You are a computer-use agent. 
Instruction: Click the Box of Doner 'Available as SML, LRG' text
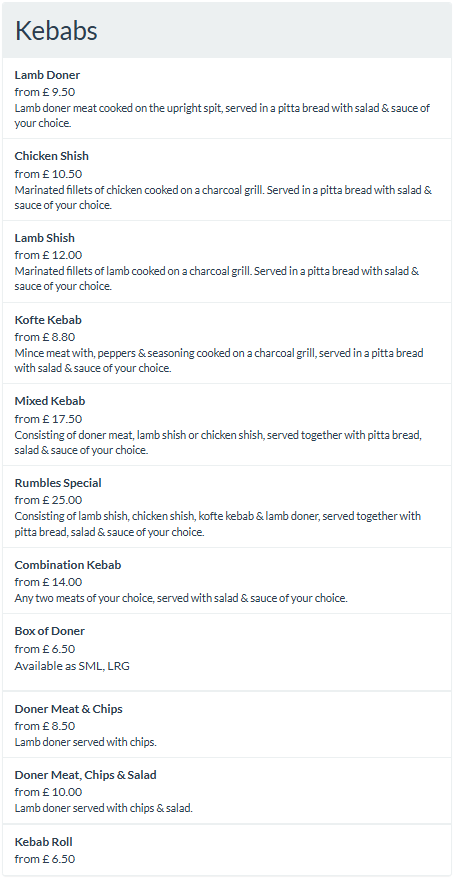[x=72, y=666]
